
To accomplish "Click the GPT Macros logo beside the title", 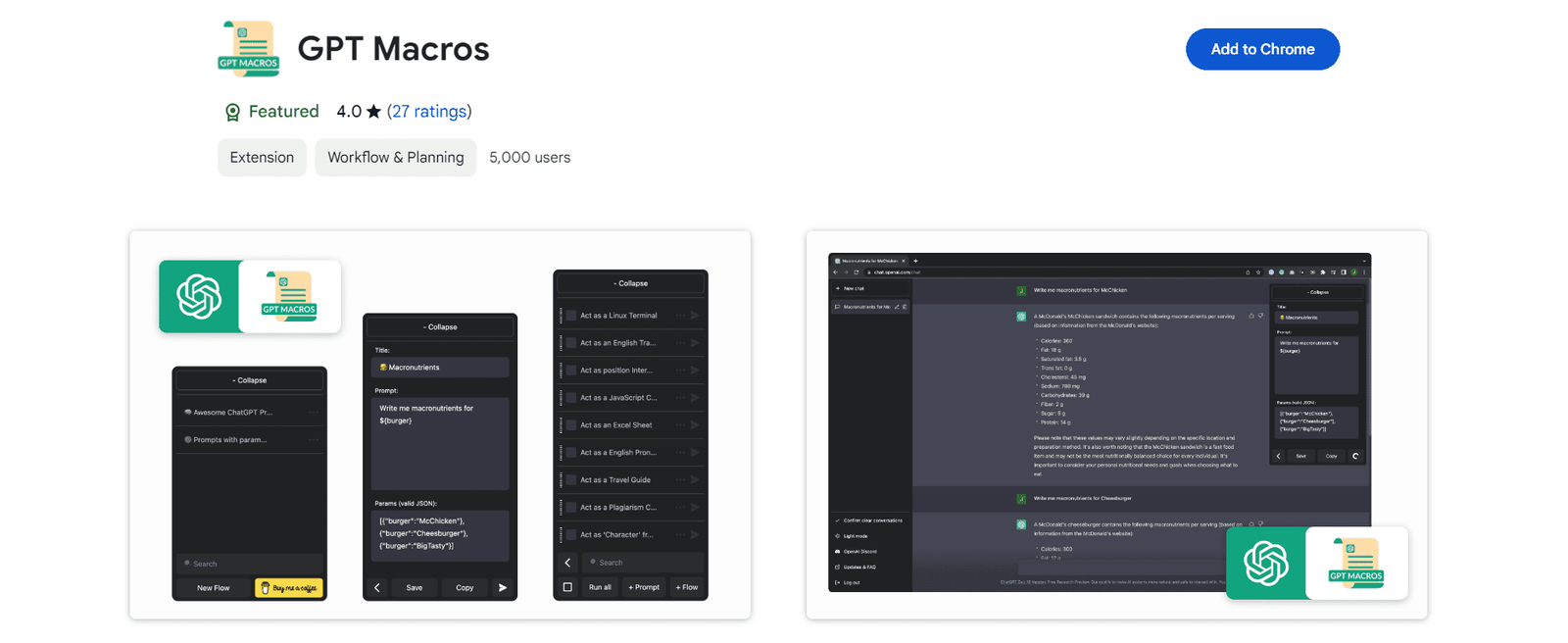I will click(x=248, y=49).
